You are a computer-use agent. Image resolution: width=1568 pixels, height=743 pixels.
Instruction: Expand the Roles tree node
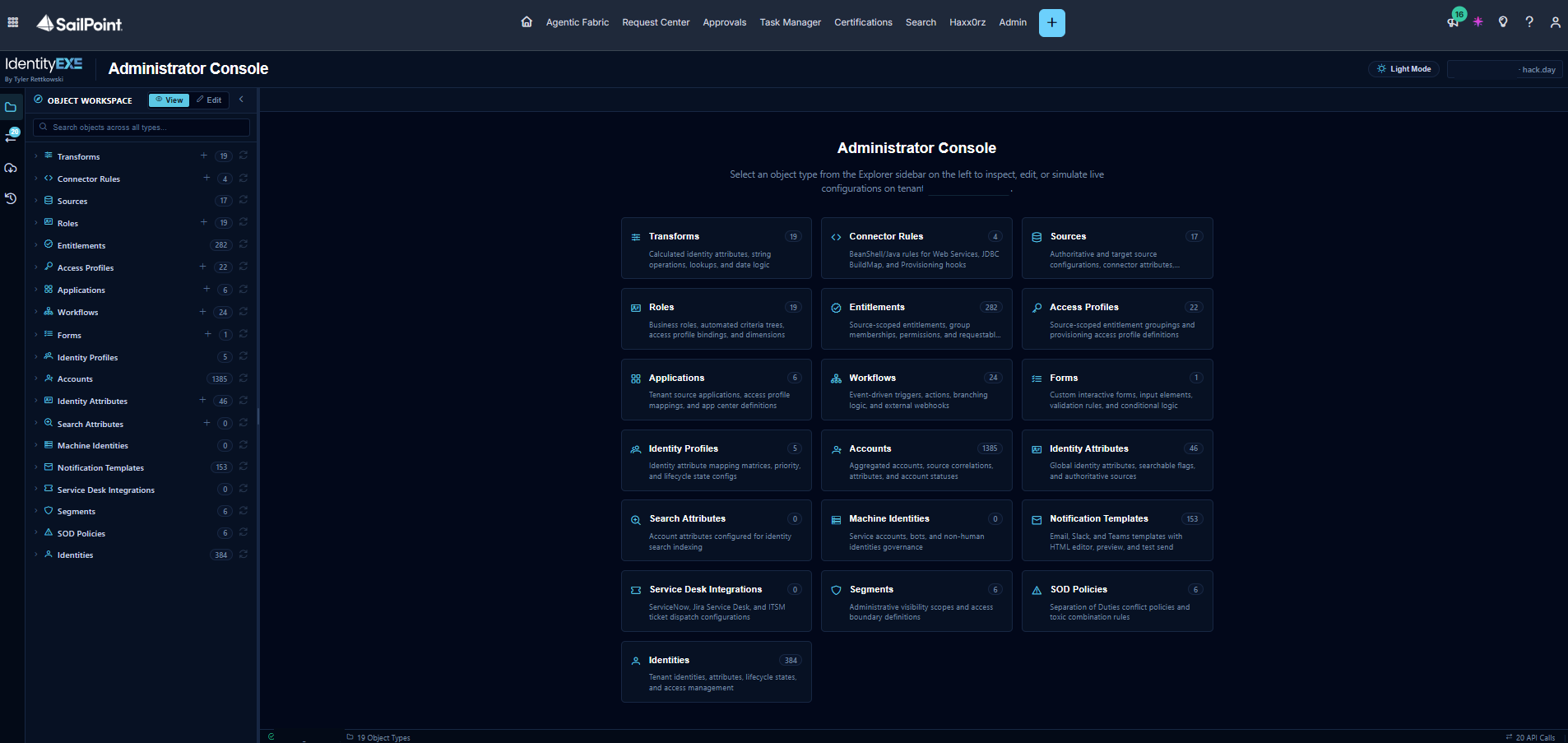click(36, 223)
